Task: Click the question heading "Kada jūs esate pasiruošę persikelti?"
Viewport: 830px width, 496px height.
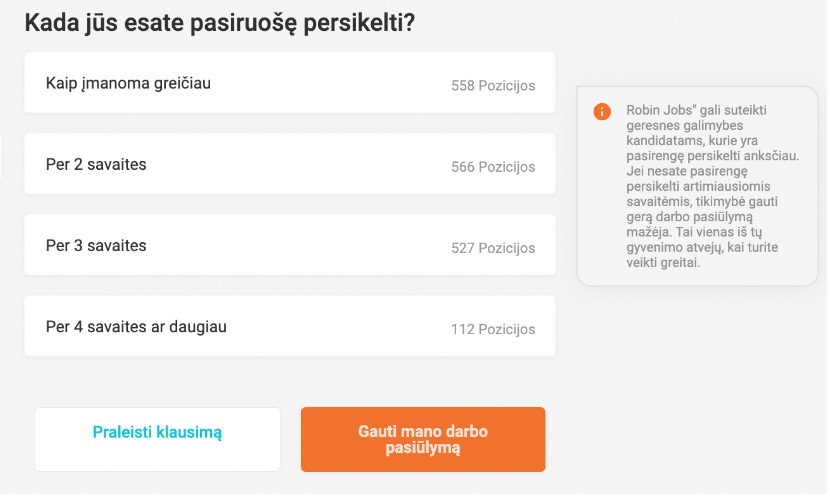Action: [x=220, y=23]
